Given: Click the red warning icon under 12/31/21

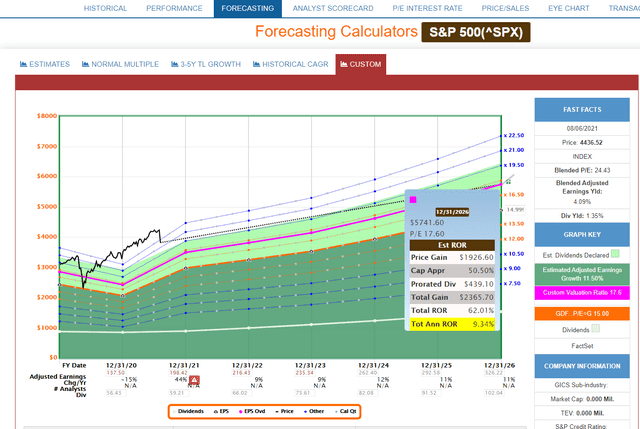Looking at the screenshot, I should 194,380.
